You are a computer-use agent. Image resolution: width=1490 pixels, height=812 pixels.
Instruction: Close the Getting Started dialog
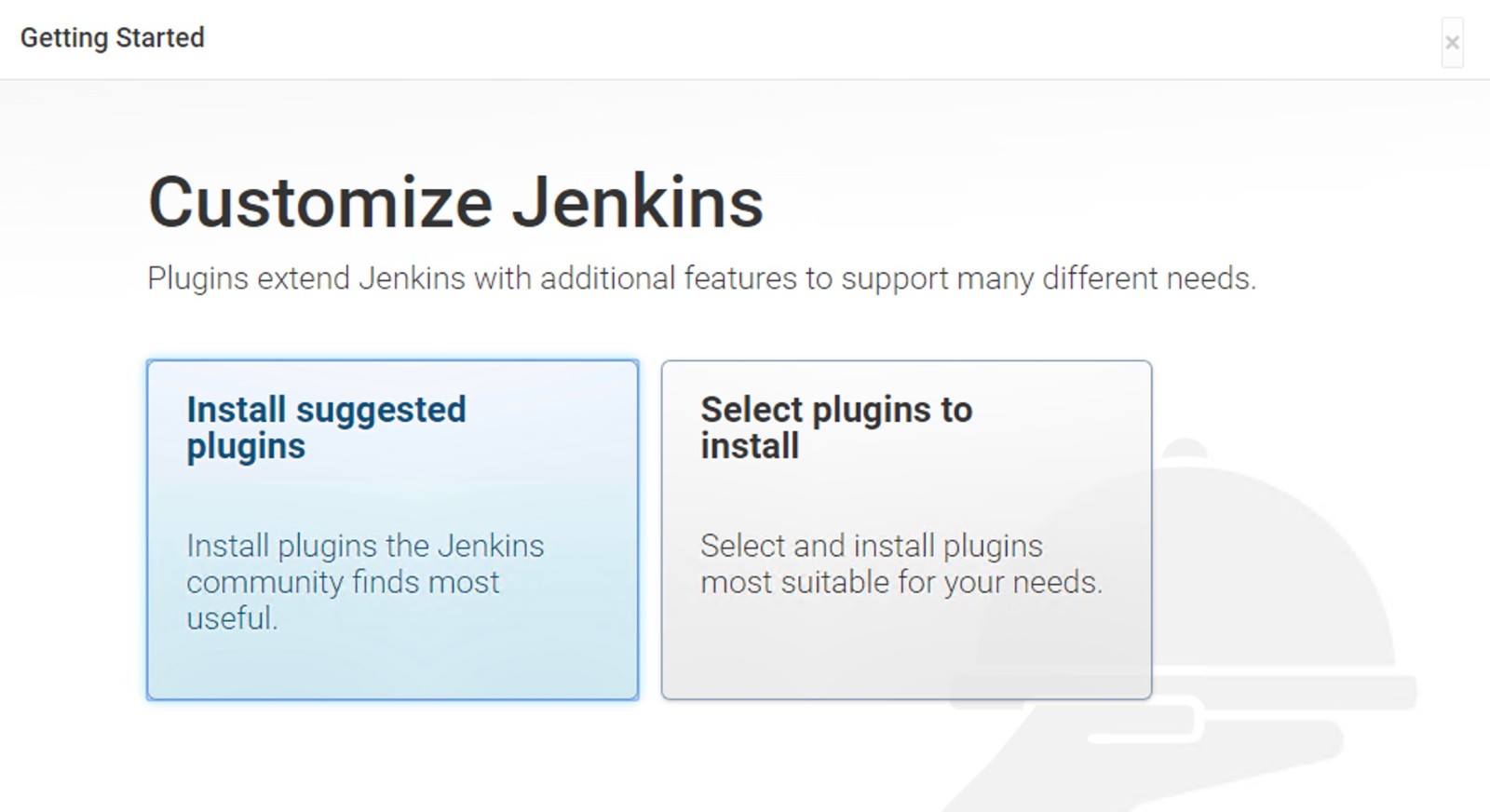(x=1452, y=43)
